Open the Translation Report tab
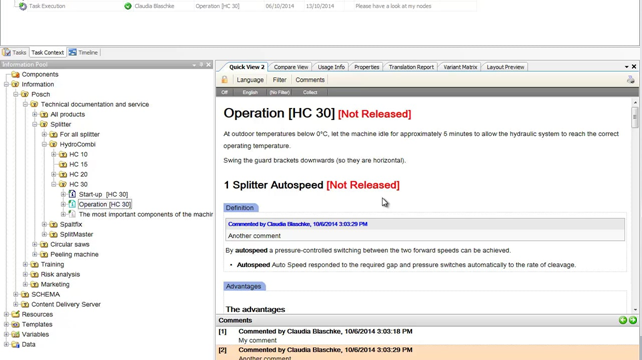Screen dimensions: 642x360 (411, 67)
